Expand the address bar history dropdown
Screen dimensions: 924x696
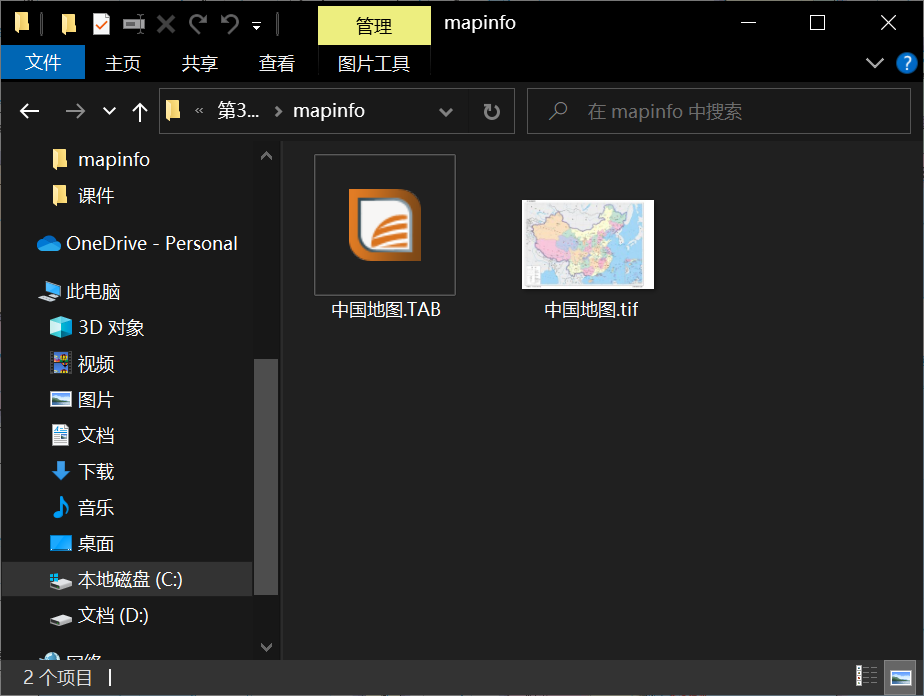[x=446, y=111]
